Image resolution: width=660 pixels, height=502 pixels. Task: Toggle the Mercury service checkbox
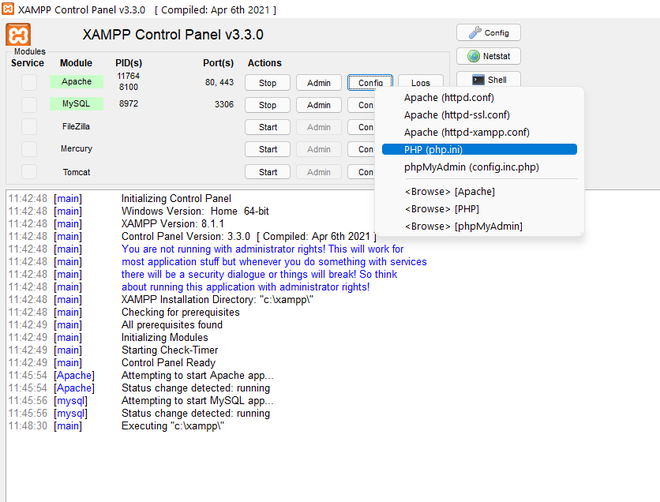click(29, 149)
